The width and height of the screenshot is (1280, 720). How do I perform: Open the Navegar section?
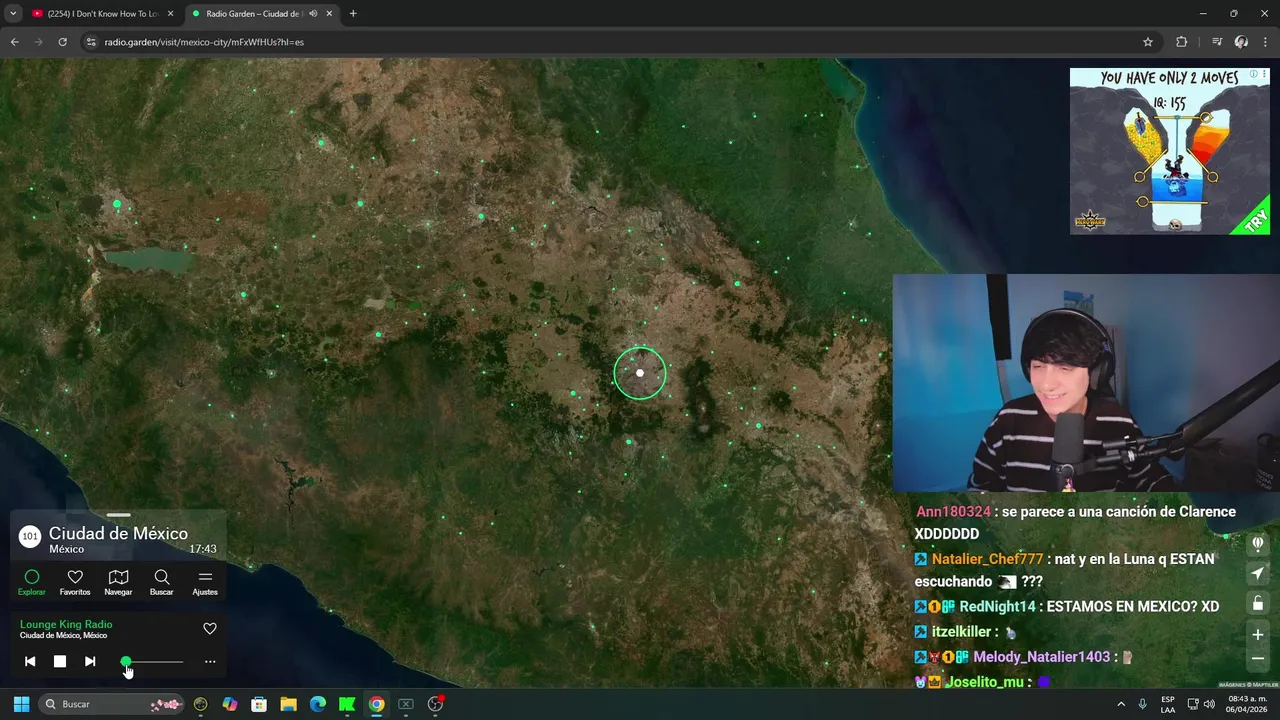coord(118,583)
